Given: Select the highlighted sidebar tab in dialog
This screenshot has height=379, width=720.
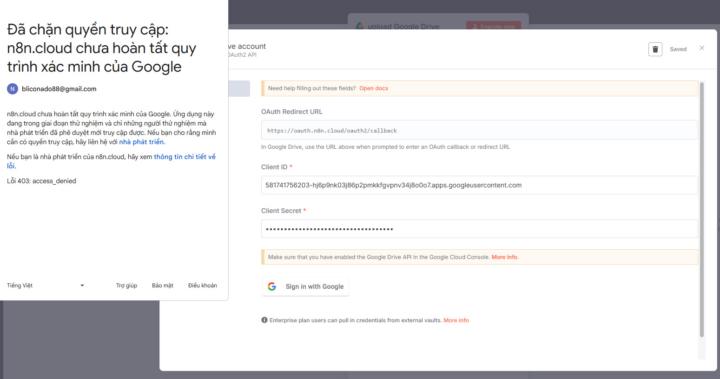Looking at the screenshot, I should pyautogui.click(x=239, y=89).
